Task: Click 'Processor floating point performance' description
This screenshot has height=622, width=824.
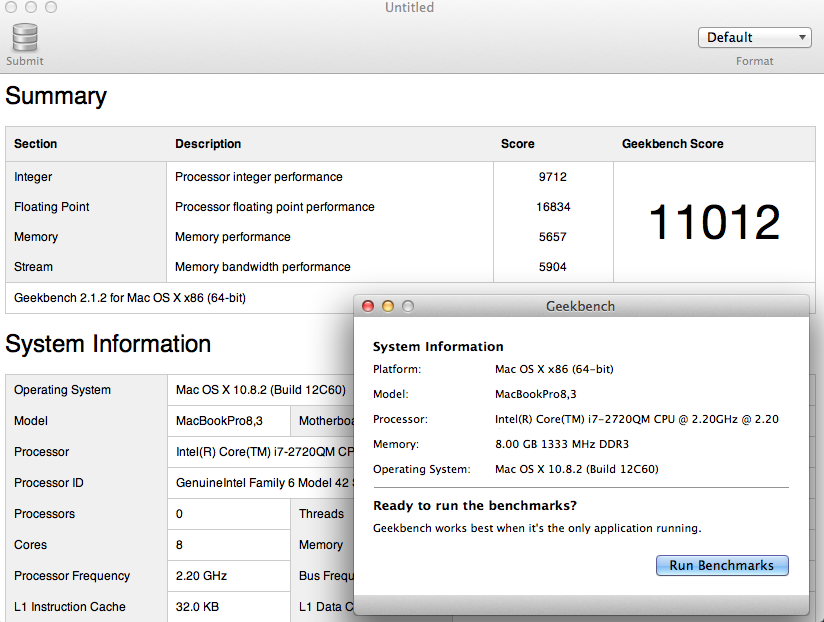Action: (275, 207)
